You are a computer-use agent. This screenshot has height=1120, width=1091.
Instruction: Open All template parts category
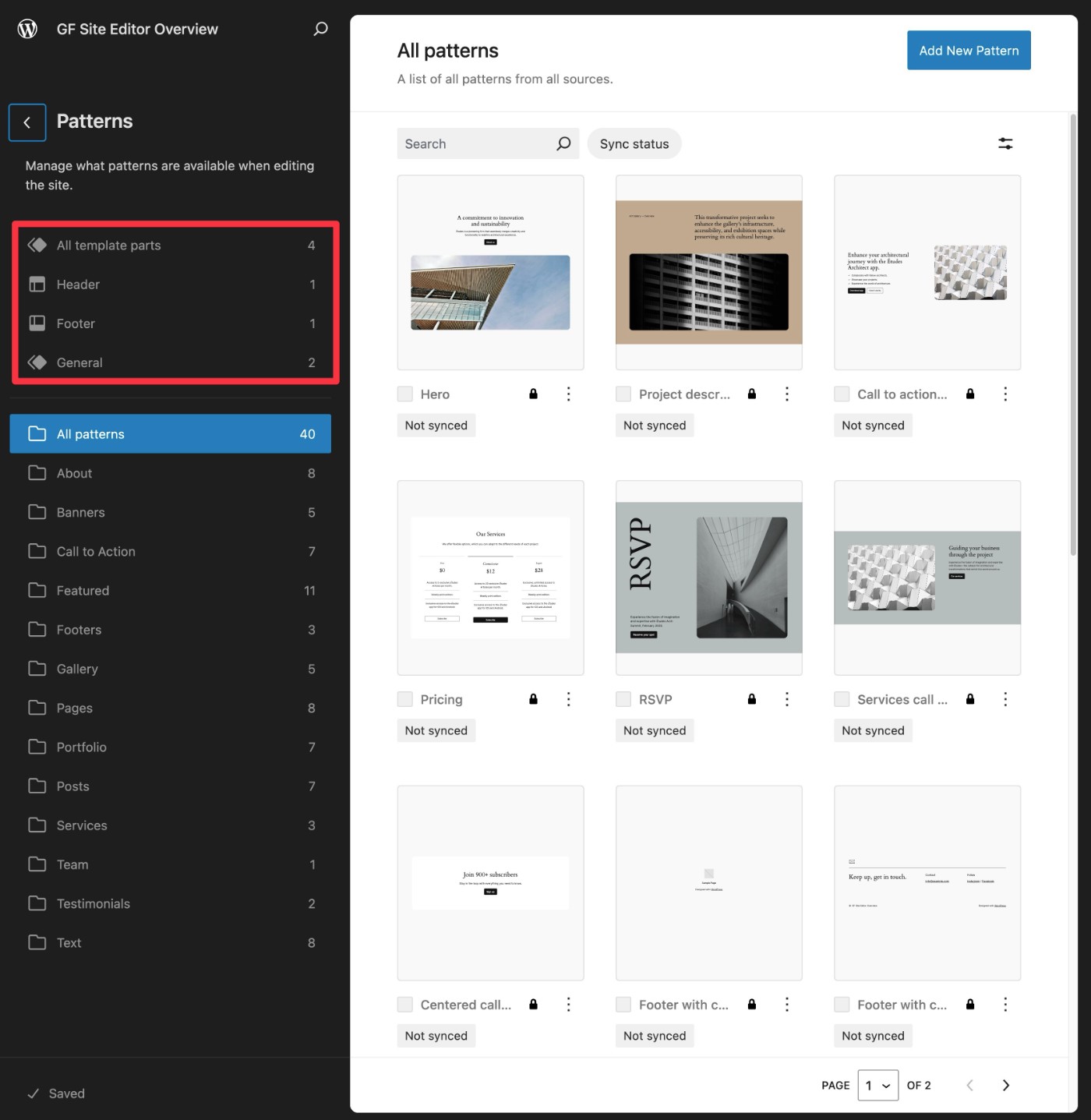coord(171,245)
